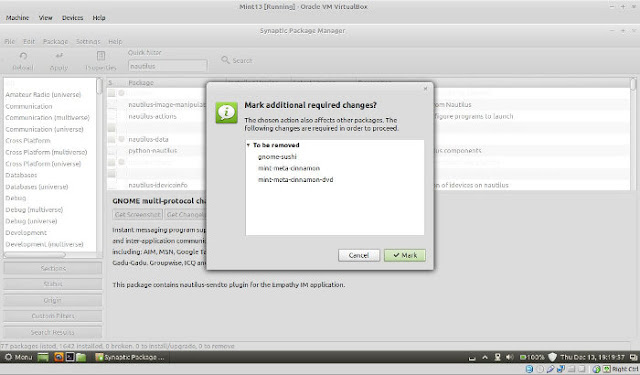This screenshot has height=375, width=640.
Task: Click the Search magnifier icon
Action: (225, 60)
